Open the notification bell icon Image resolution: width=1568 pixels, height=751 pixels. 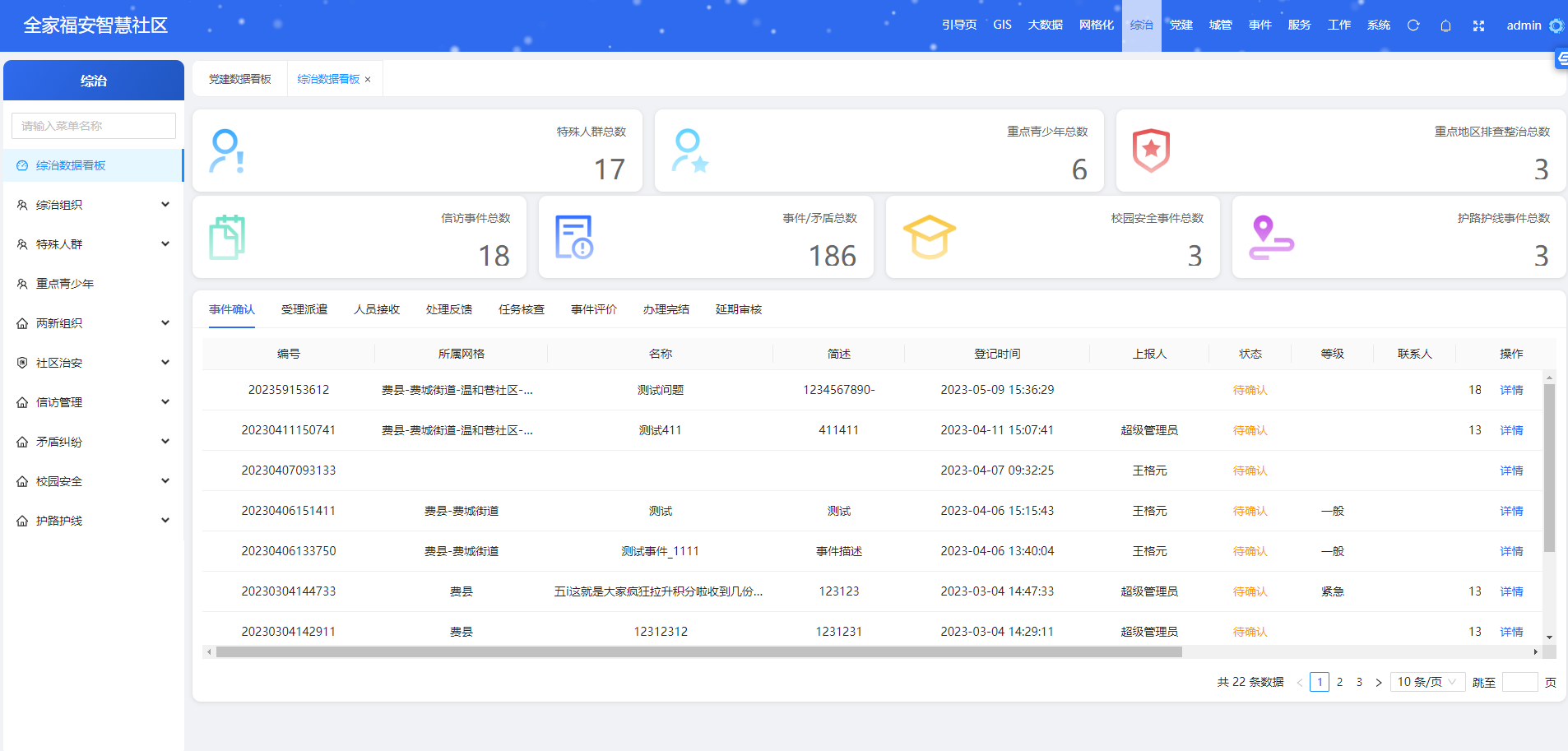pos(1445,25)
